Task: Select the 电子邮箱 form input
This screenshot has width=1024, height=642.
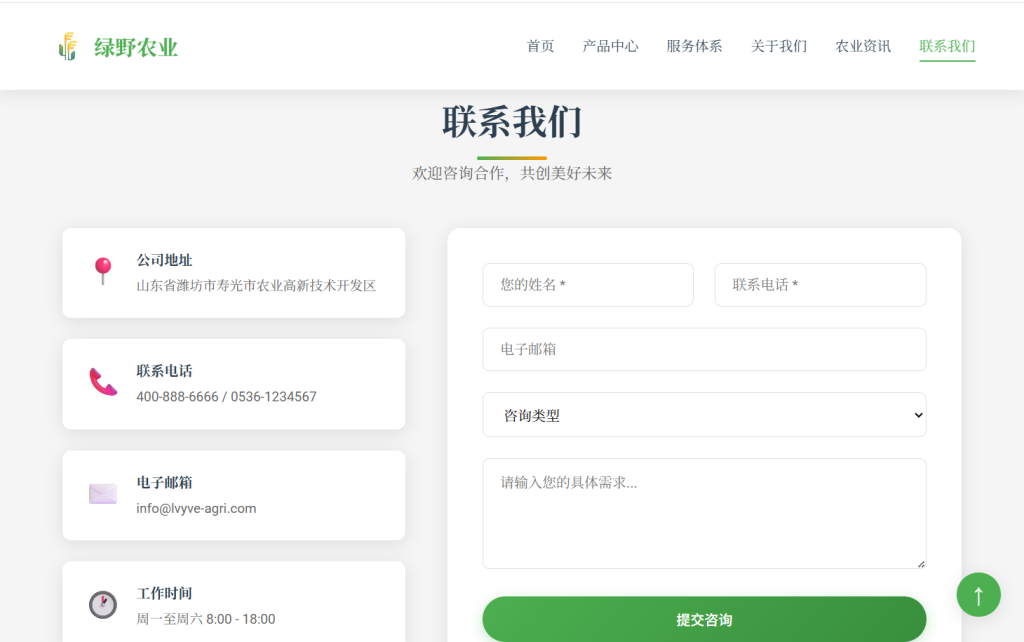Action: click(704, 350)
